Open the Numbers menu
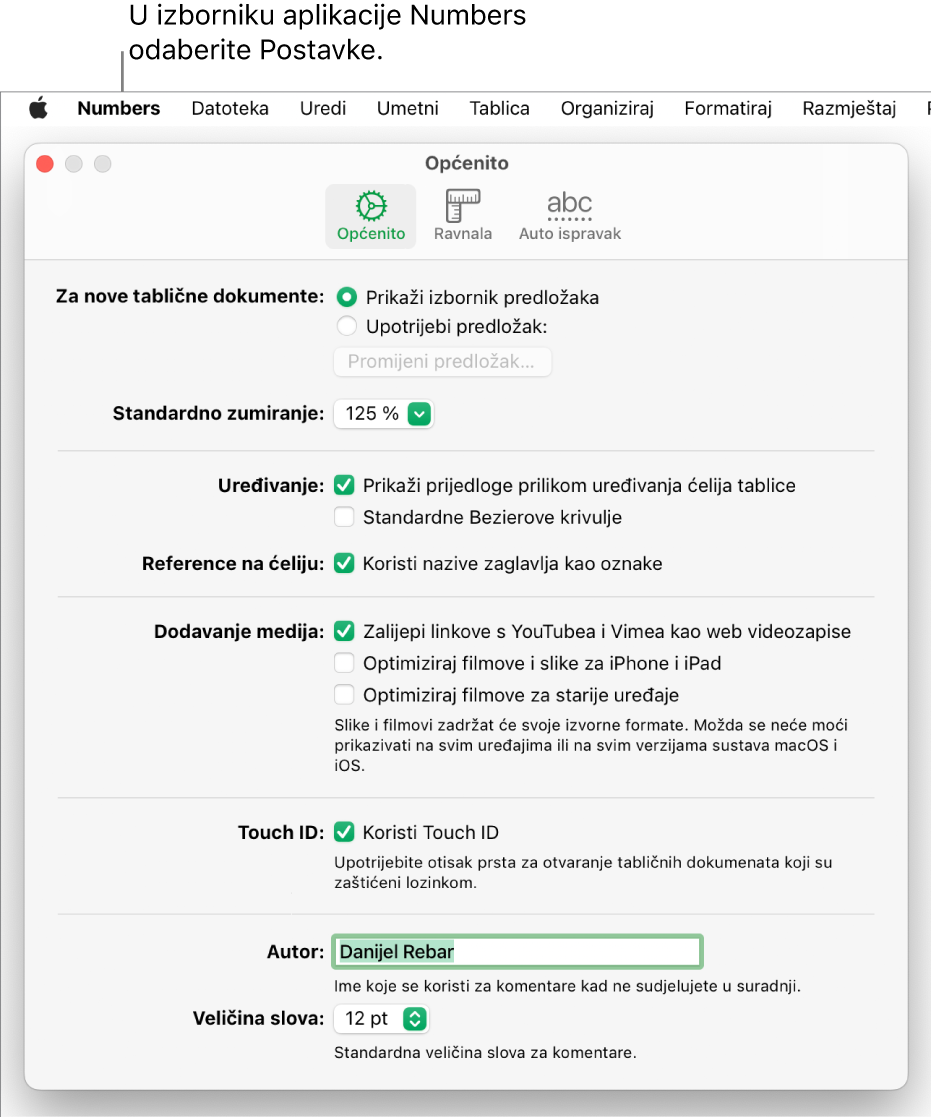Image resolution: width=931 pixels, height=1117 pixels. [x=118, y=108]
